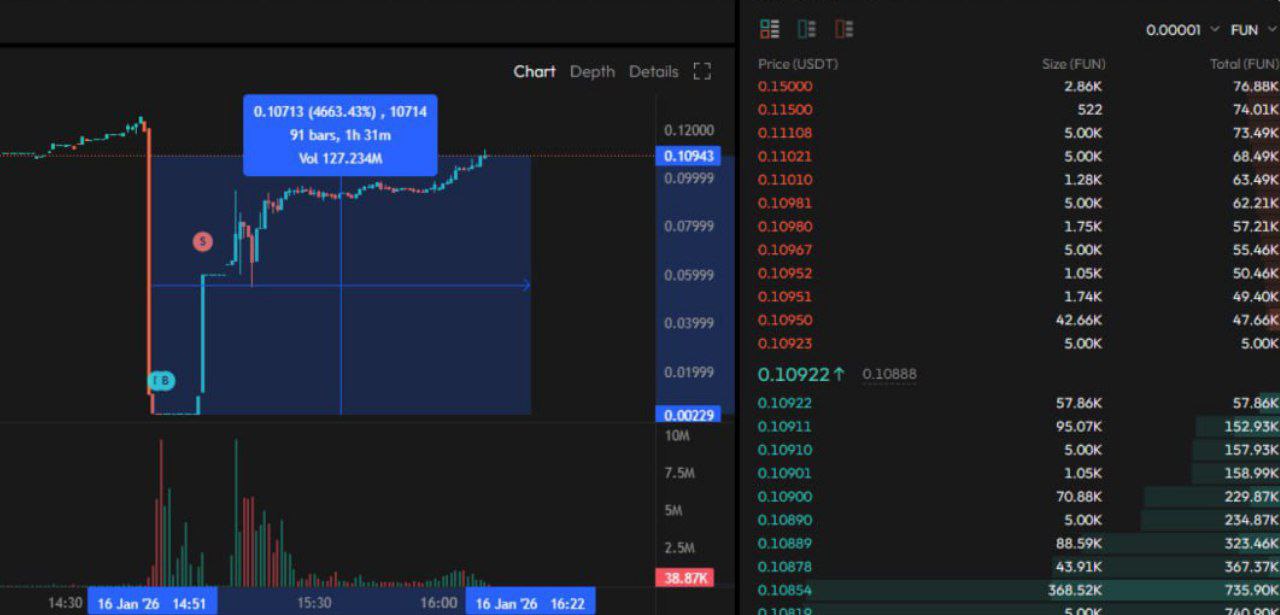Select ask price 0.11108
This screenshot has height=615, width=1280.
point(785,133)
